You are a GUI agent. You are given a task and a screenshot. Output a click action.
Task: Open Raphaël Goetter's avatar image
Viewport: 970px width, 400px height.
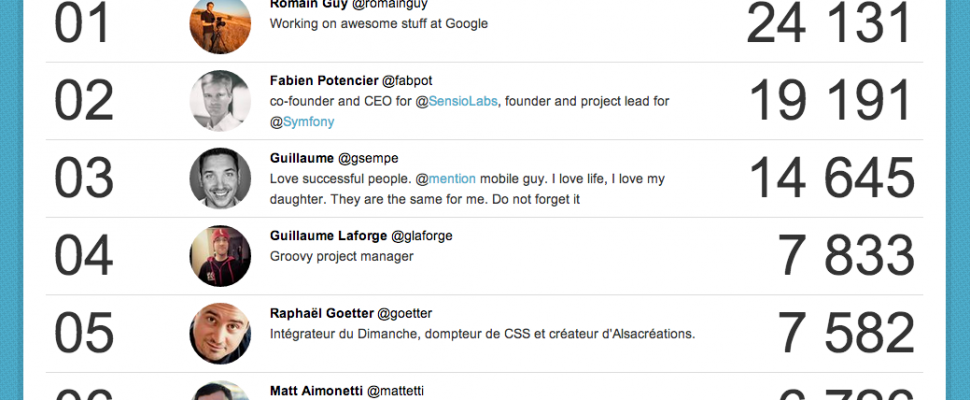coord(220,333)
